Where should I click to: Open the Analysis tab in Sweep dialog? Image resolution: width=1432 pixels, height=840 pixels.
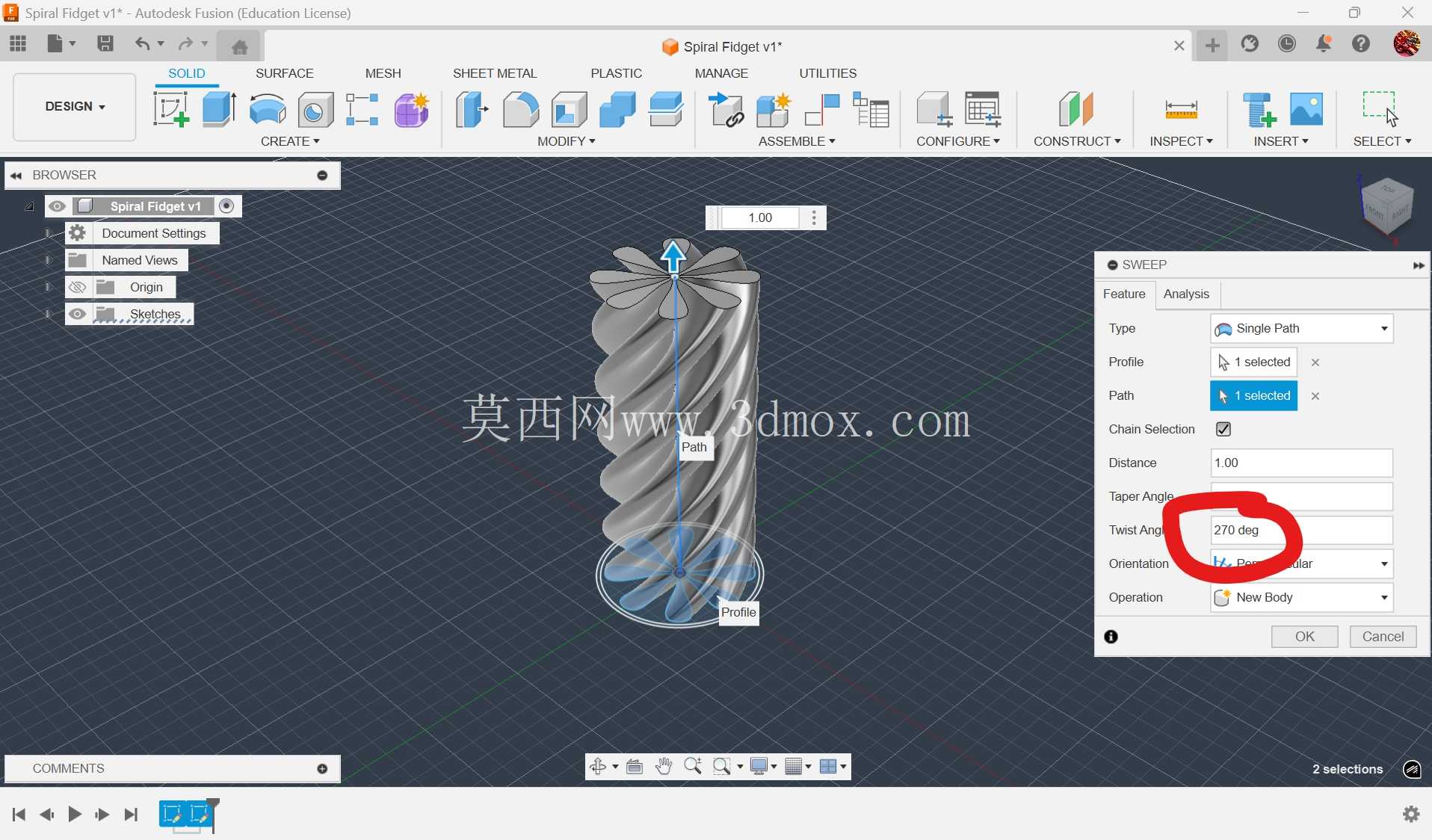[x=1186, y=294]
